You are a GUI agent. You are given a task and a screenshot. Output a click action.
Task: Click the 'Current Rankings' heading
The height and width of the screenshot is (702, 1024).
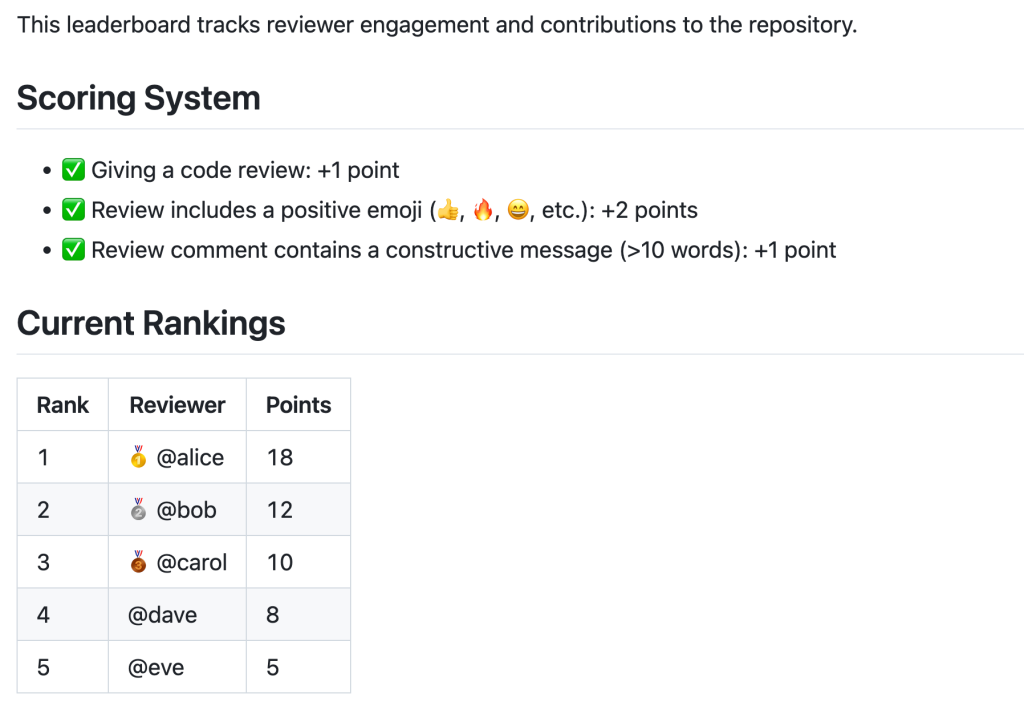coord(151,323)
